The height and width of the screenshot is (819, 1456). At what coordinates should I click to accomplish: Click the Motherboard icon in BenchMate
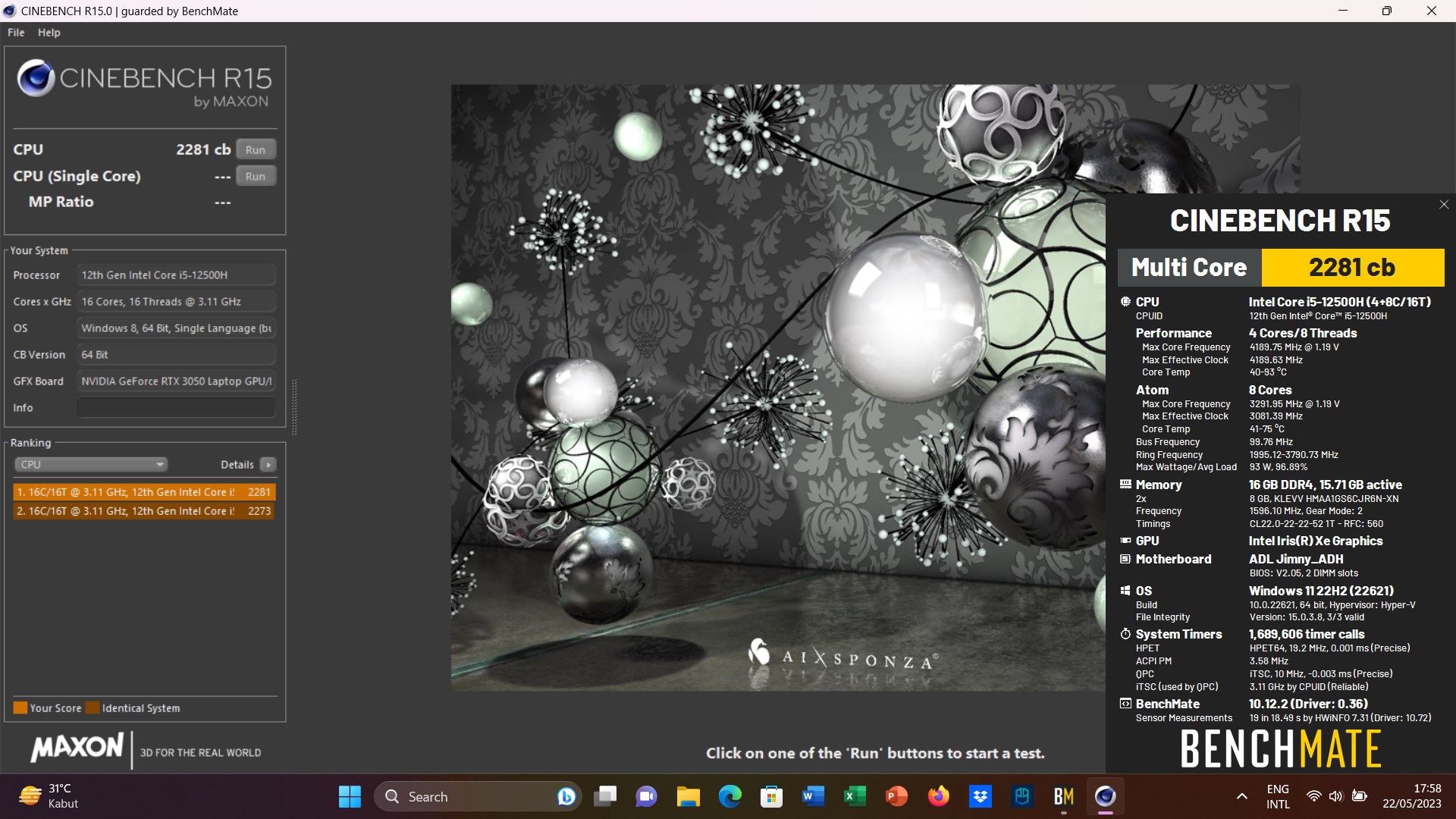click(x=1125, y=559)
